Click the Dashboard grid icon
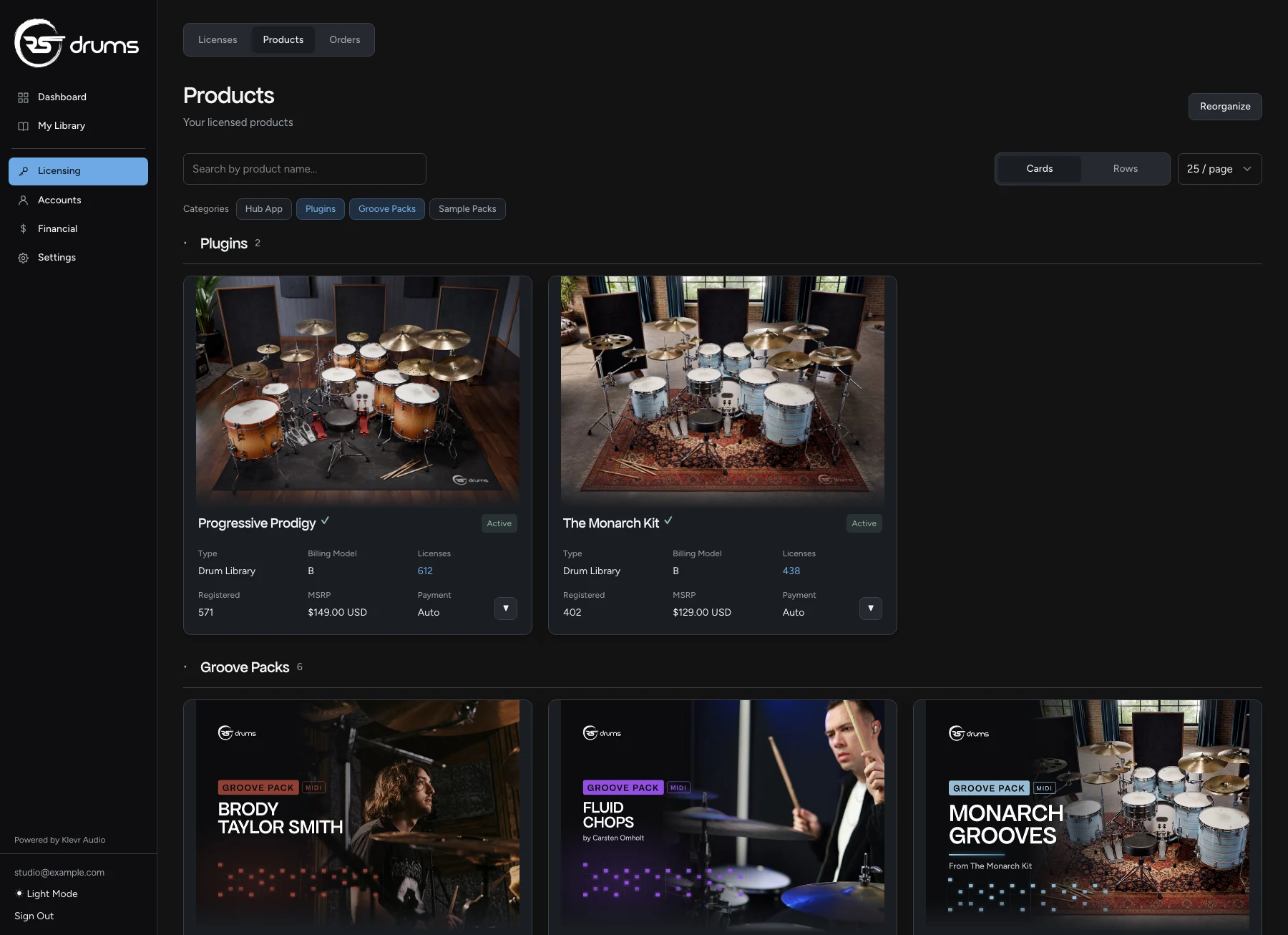Image resolution: width=1288 pixels, height=935 pixels. (x=23, y=97)
